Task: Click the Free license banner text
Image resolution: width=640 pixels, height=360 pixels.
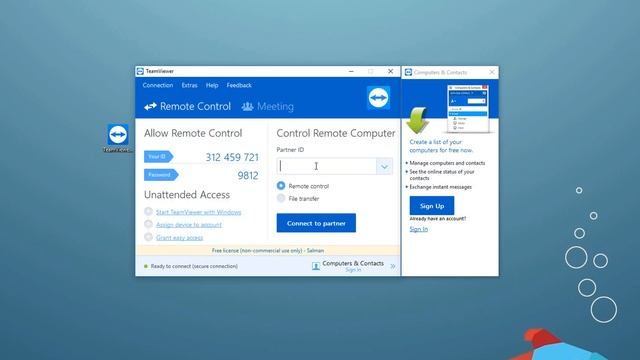Action: pos(268,251)
